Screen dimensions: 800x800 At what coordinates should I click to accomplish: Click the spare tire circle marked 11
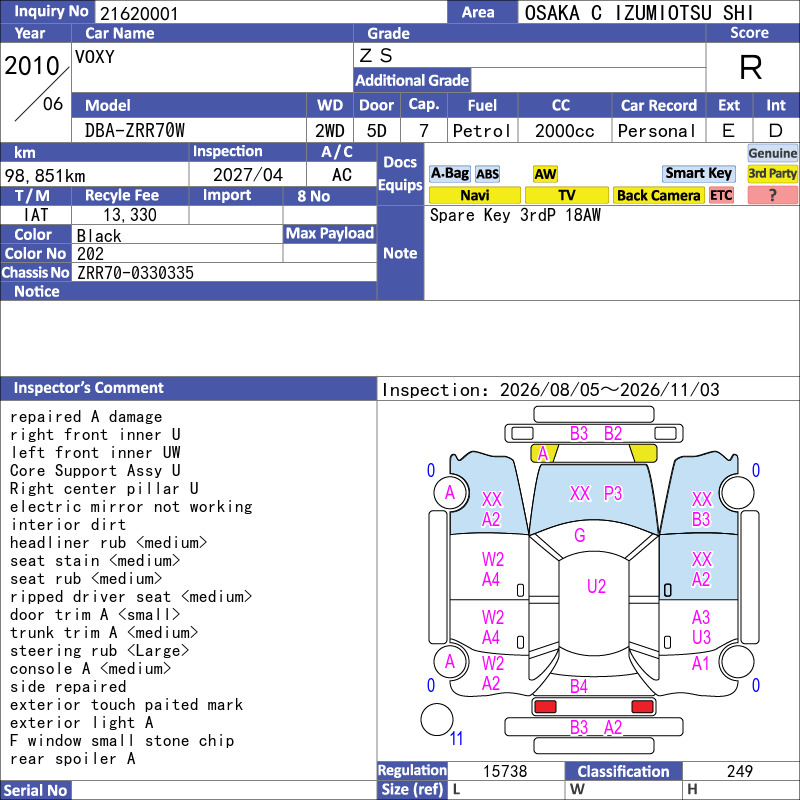[437, 719]
